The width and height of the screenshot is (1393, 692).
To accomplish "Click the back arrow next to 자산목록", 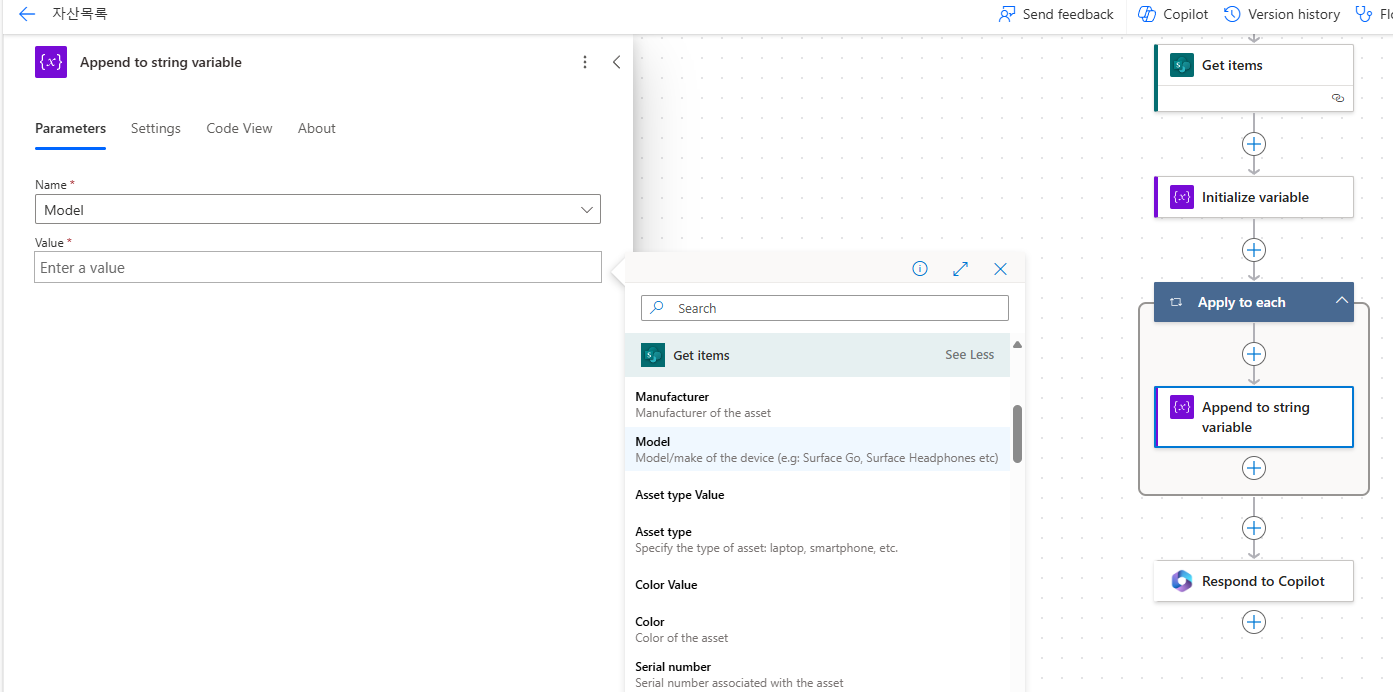I will (27, 14).
